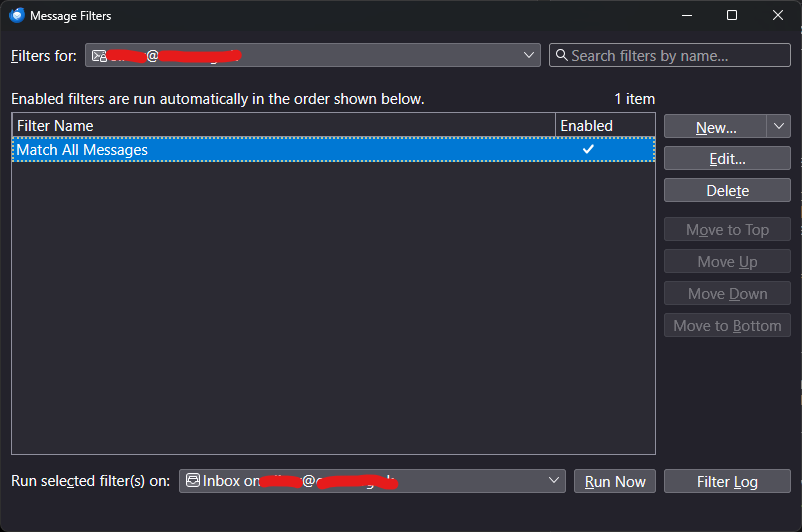Click the search magnifier icon
The width and height of the screenshot is (802, 532).
click(x=561, y=56)
